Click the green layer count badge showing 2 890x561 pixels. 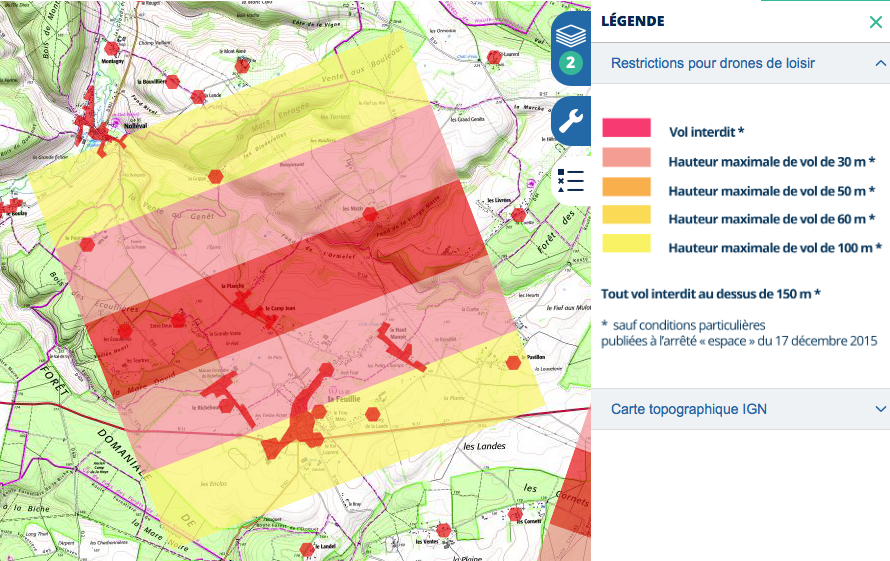(571, 62)
